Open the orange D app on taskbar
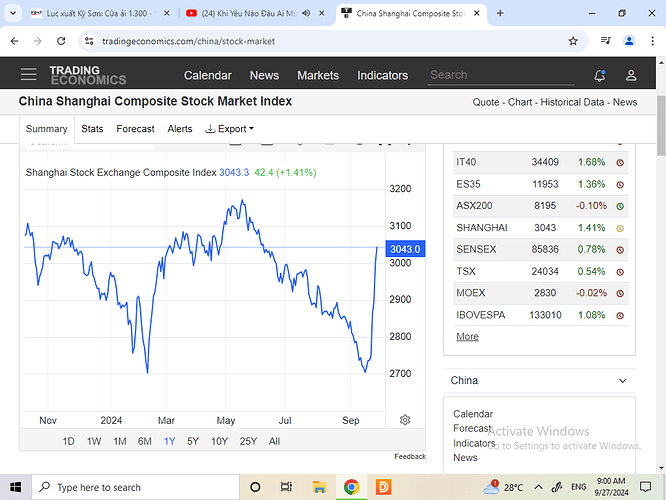666x500 pixels. [383, 487]
